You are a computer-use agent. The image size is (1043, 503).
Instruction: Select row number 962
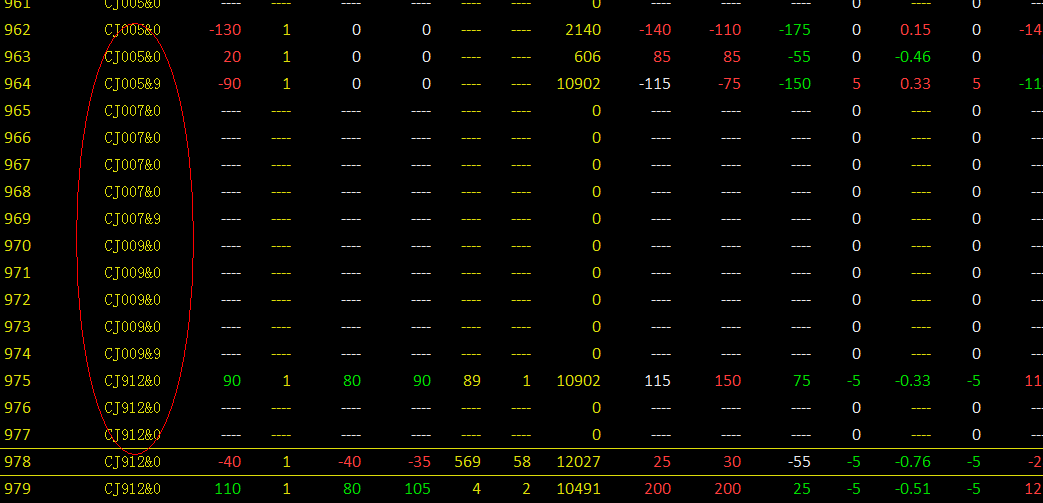tap(18, 30)
